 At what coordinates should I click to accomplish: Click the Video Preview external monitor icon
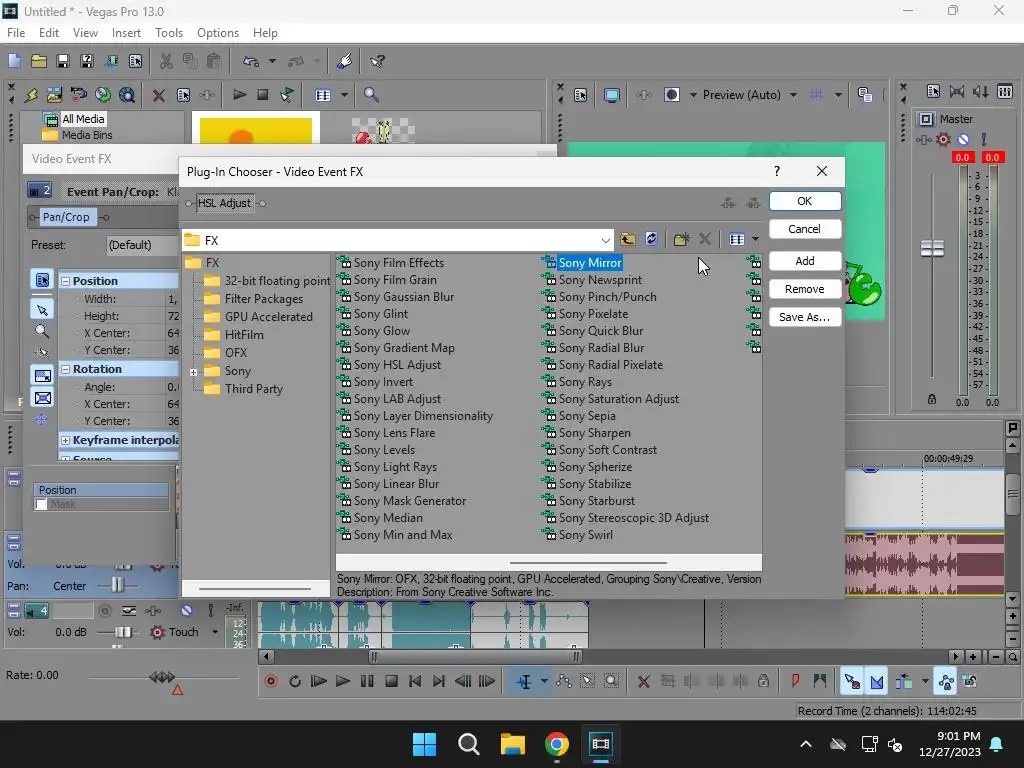point(612,95)
